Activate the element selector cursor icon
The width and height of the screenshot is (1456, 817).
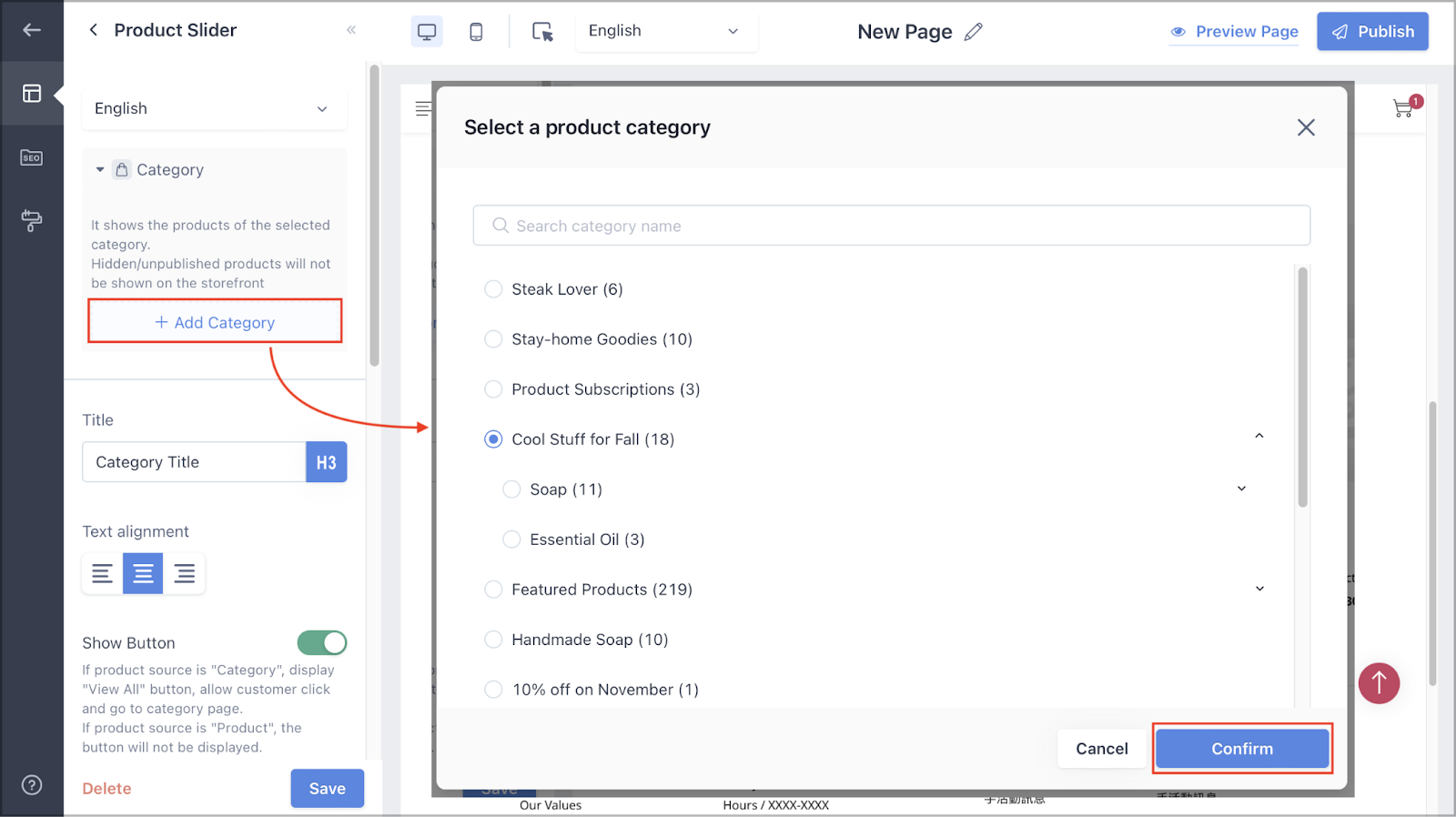[542, 32]
